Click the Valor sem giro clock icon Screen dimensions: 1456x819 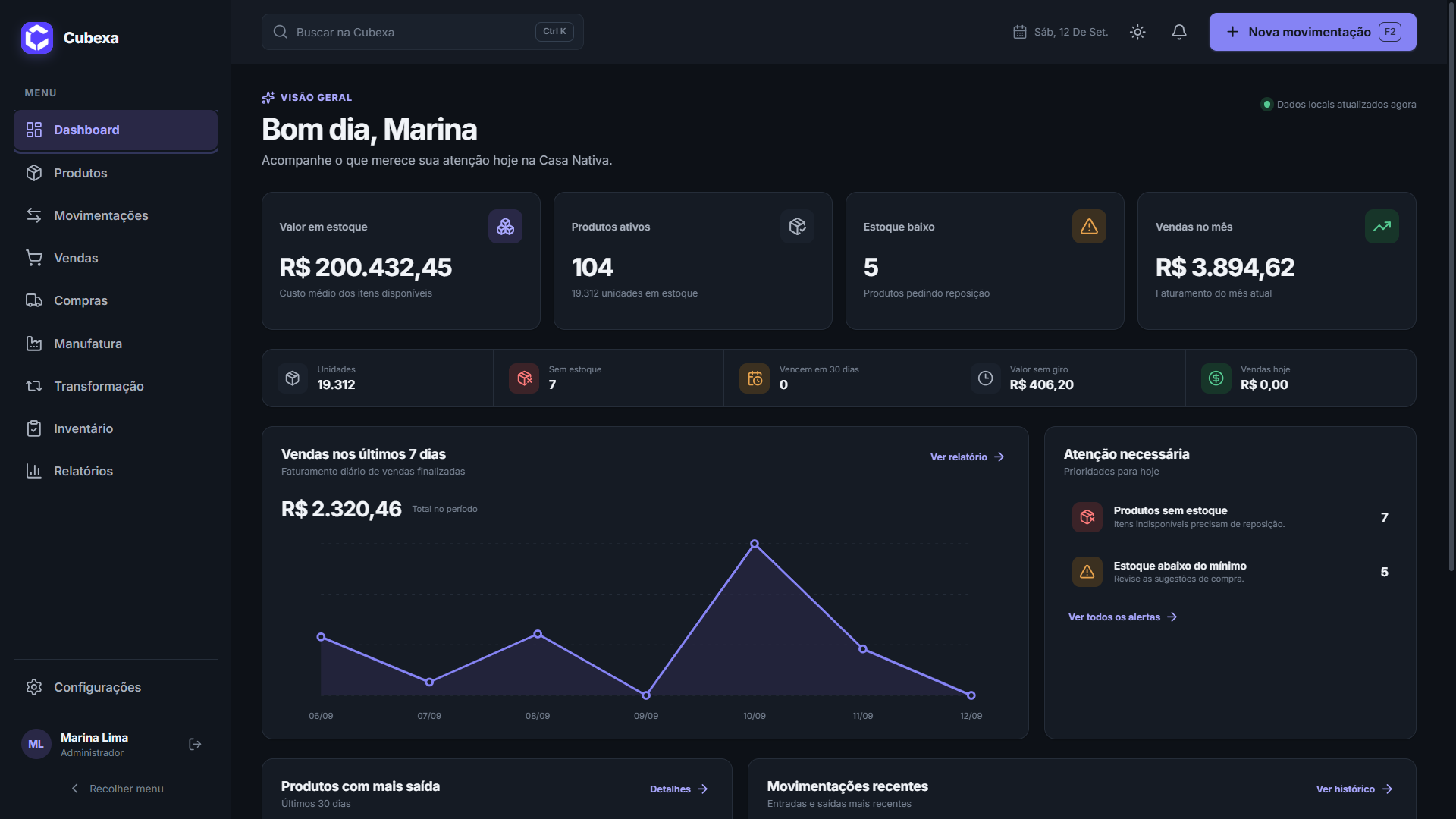pyautogui.click(x=985, y=378)
